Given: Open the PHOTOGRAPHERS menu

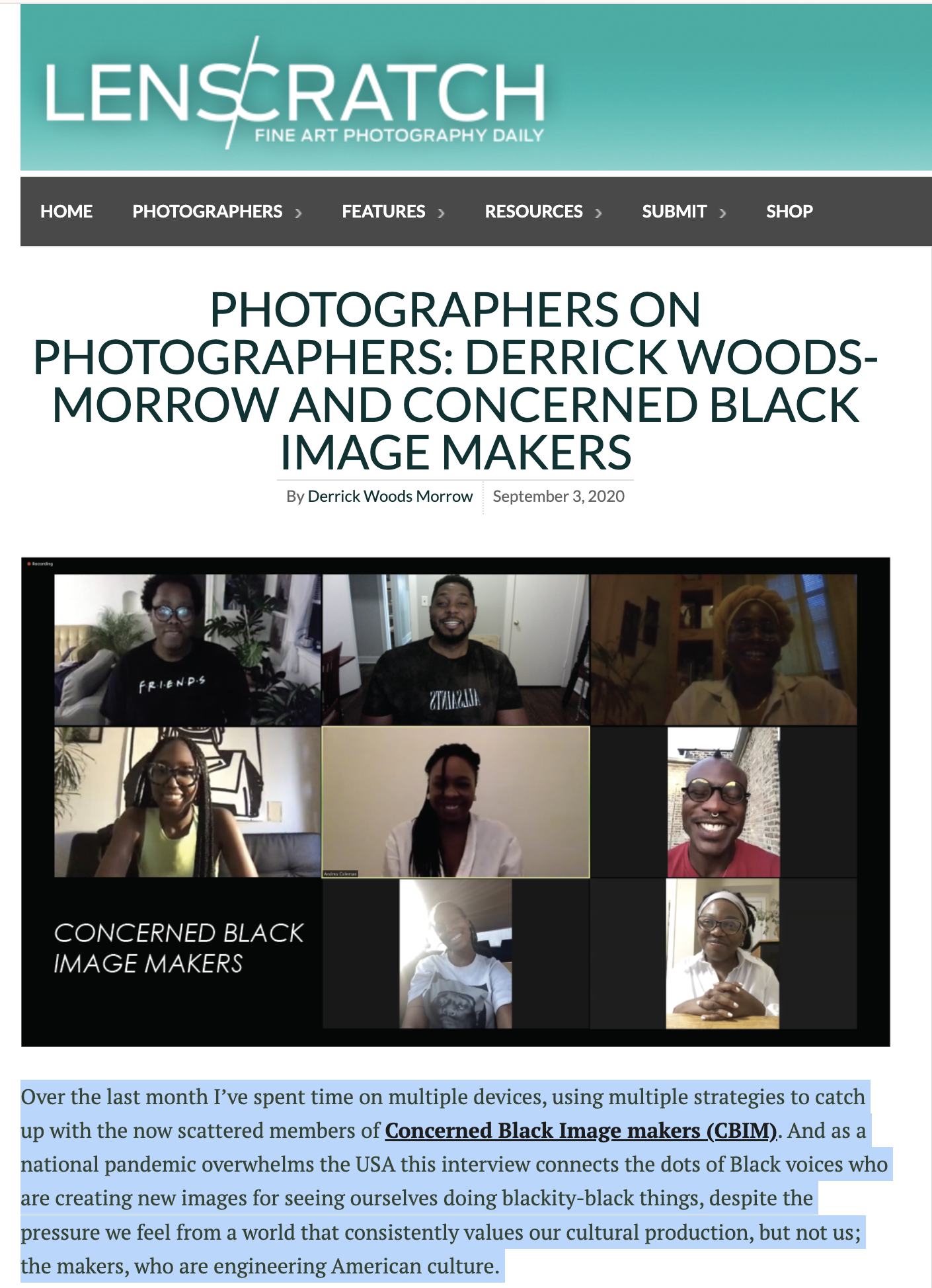Looking at the screenshot, I should (x=208, y=212).
